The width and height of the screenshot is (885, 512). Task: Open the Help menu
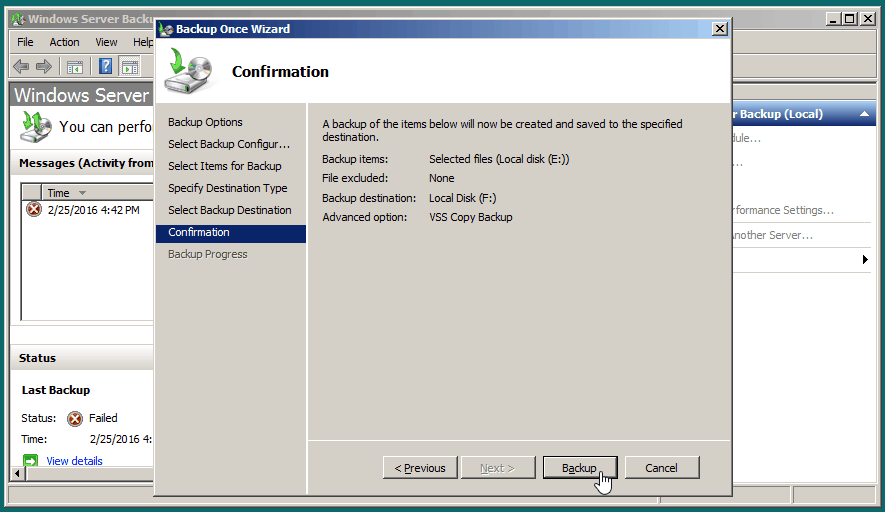tap(143, 42)
